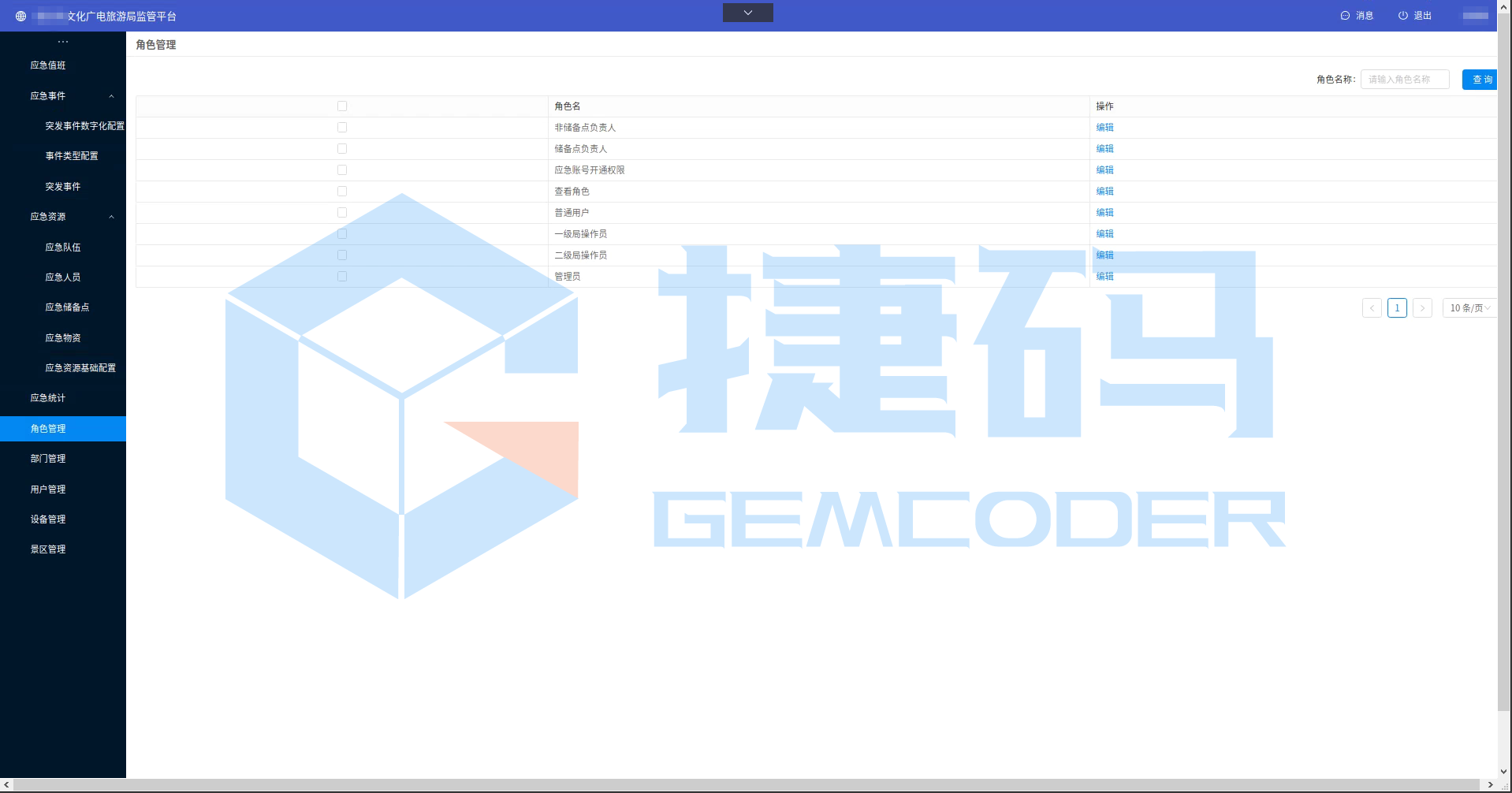Image resolution: width=1512 pixels, height=793 pixels.
Task: Edit the 管理员 role
Action: 1104,277
